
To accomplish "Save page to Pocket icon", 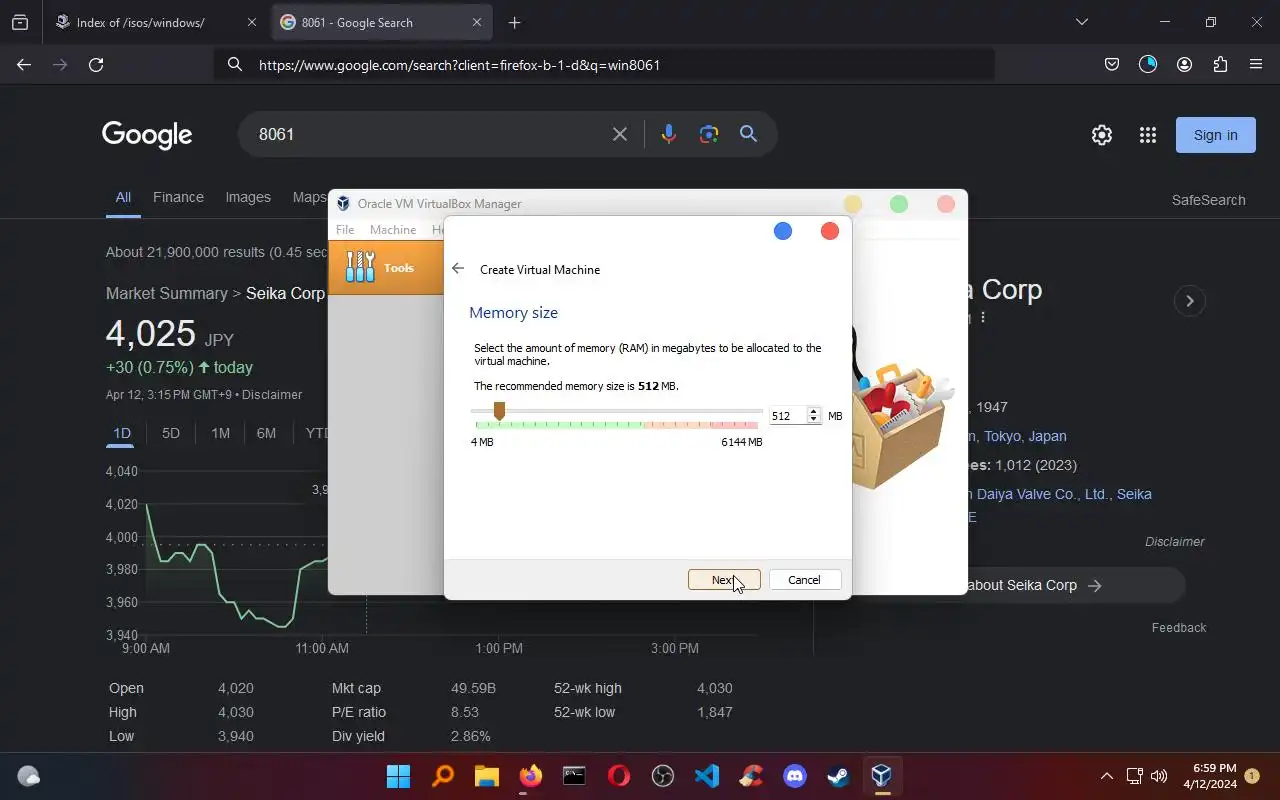I will (x=1112, y=64).
